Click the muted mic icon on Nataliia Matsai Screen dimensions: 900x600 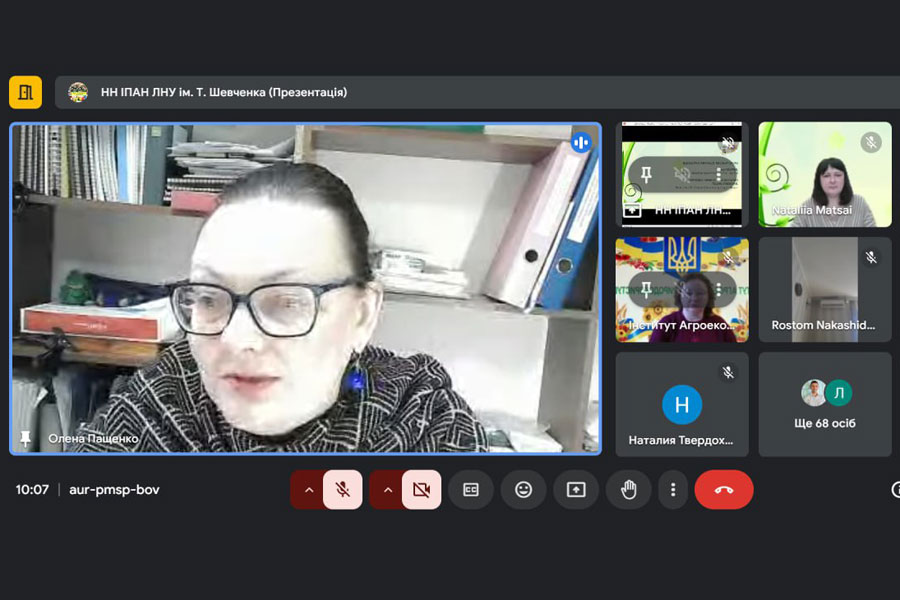[871, 142]
